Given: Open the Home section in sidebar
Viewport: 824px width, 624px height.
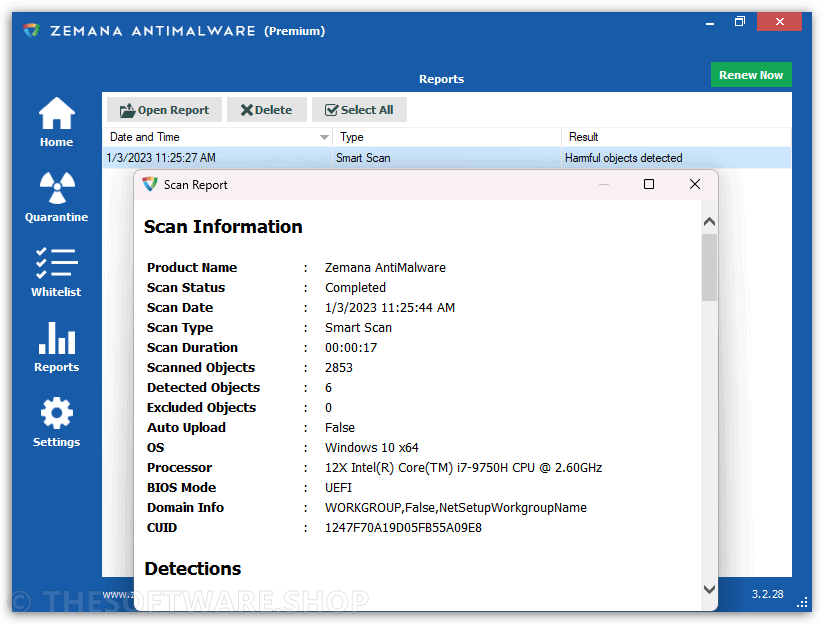Looking at the screenshot, I should pyautogui.click(x=56, y=122).
